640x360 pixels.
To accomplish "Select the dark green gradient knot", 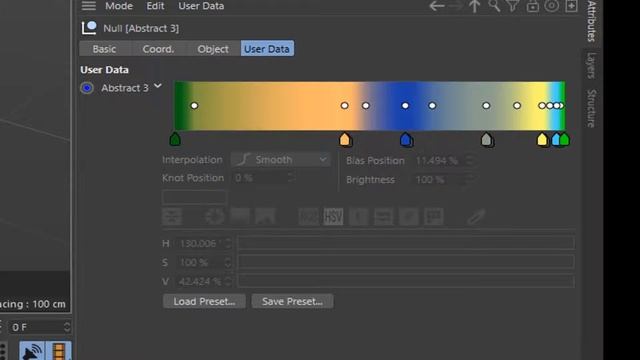I will (x=175, y=139).
